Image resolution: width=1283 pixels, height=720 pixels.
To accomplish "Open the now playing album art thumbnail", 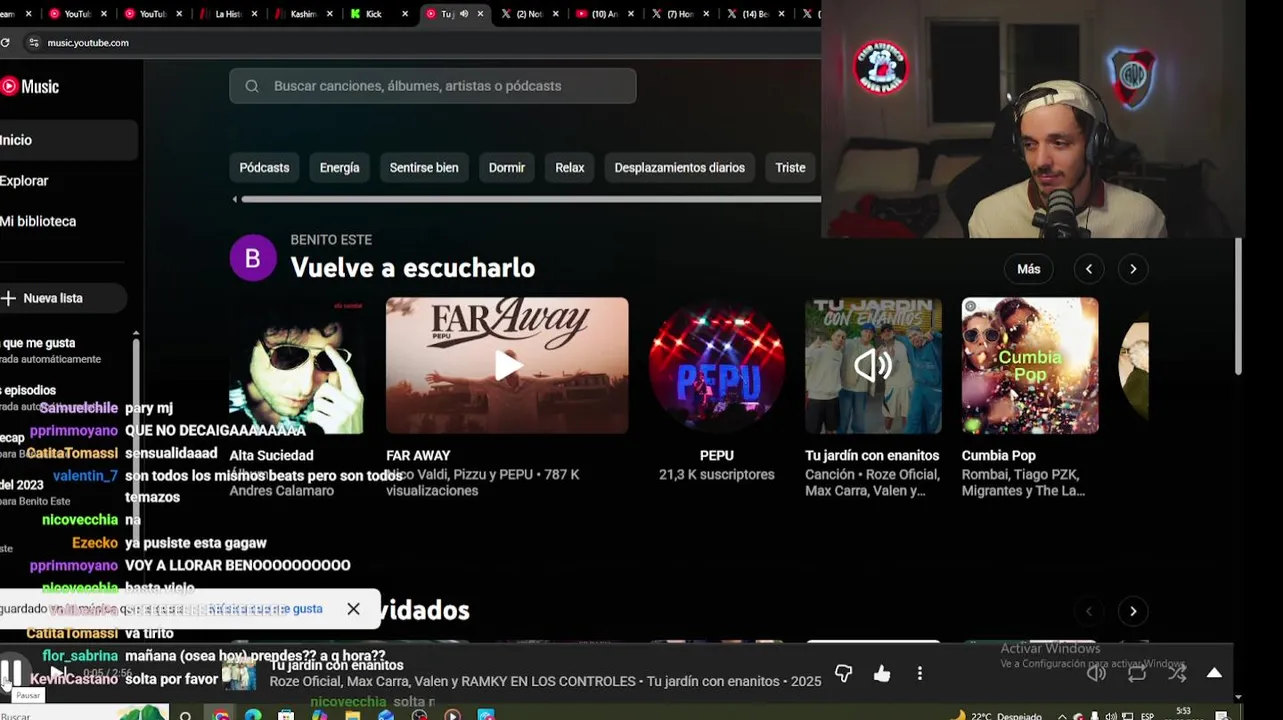I will click(x=239, y=674).
